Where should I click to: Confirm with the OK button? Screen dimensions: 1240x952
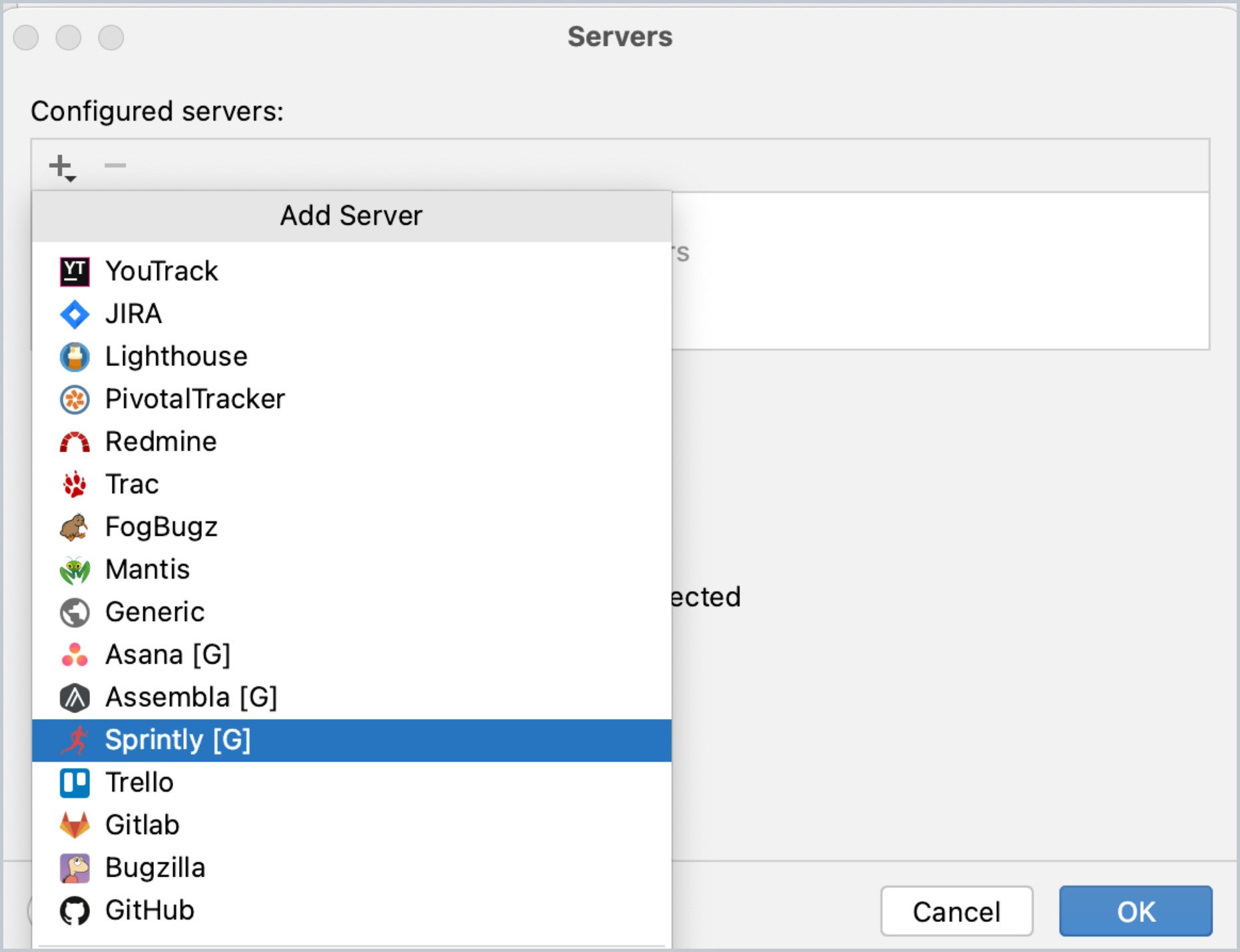click(x=1135, y=911)
